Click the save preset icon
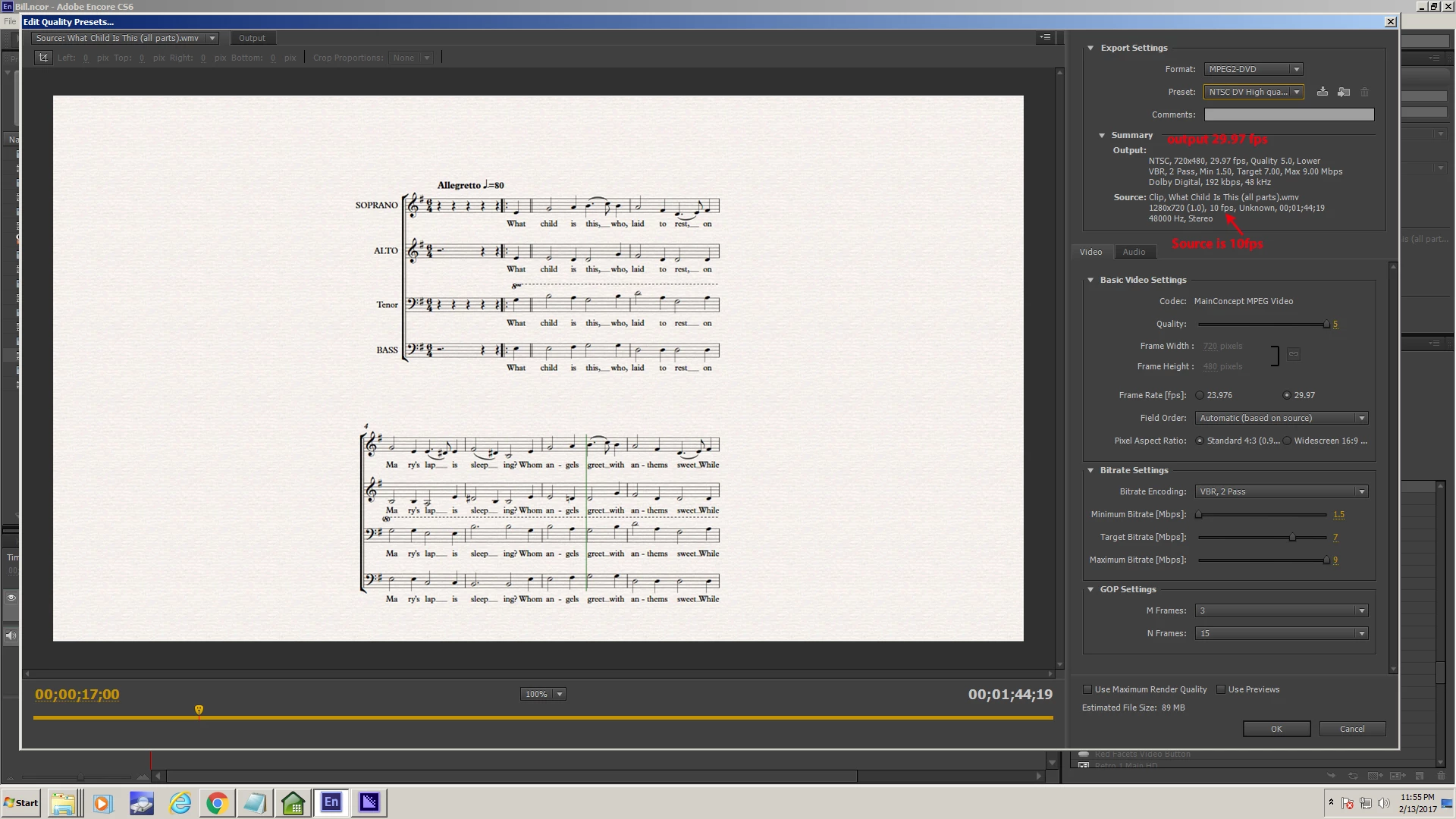1456x819 pixels. point(1323,92)
